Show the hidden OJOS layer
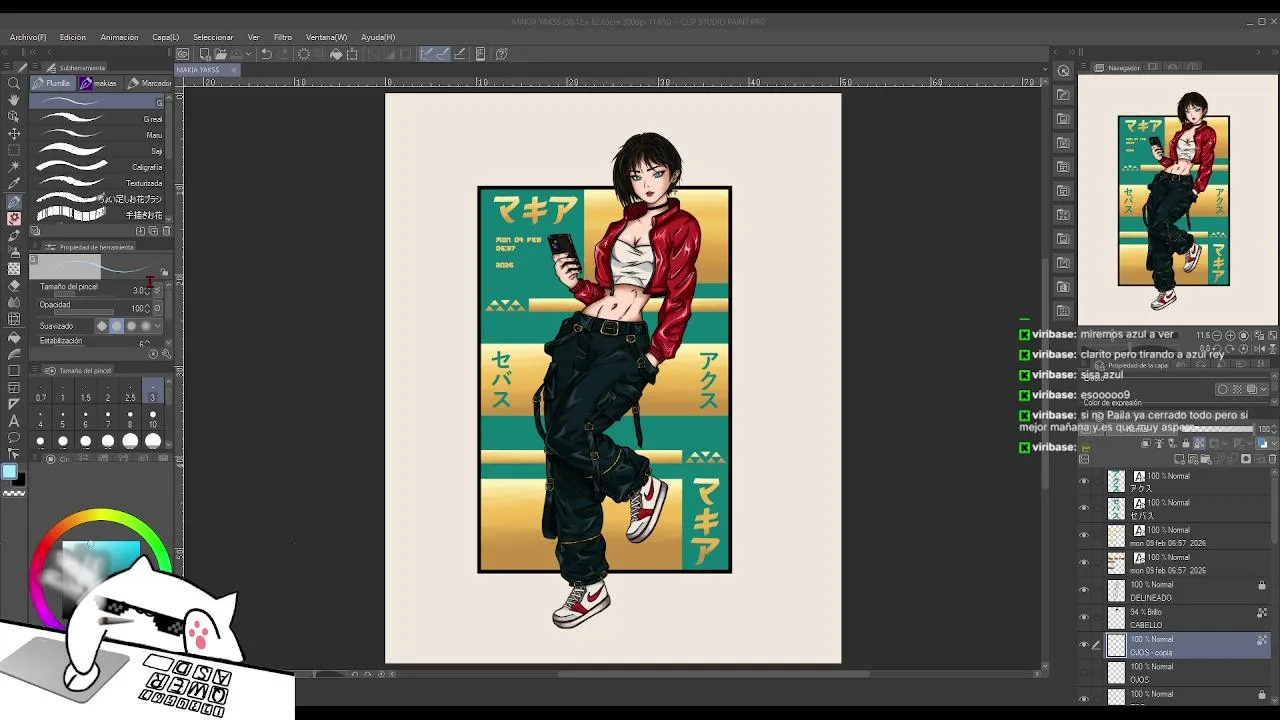Image resolution: width=1280 pixels, height=720 pixels. pyautogui.click(x=1084, y=672)
